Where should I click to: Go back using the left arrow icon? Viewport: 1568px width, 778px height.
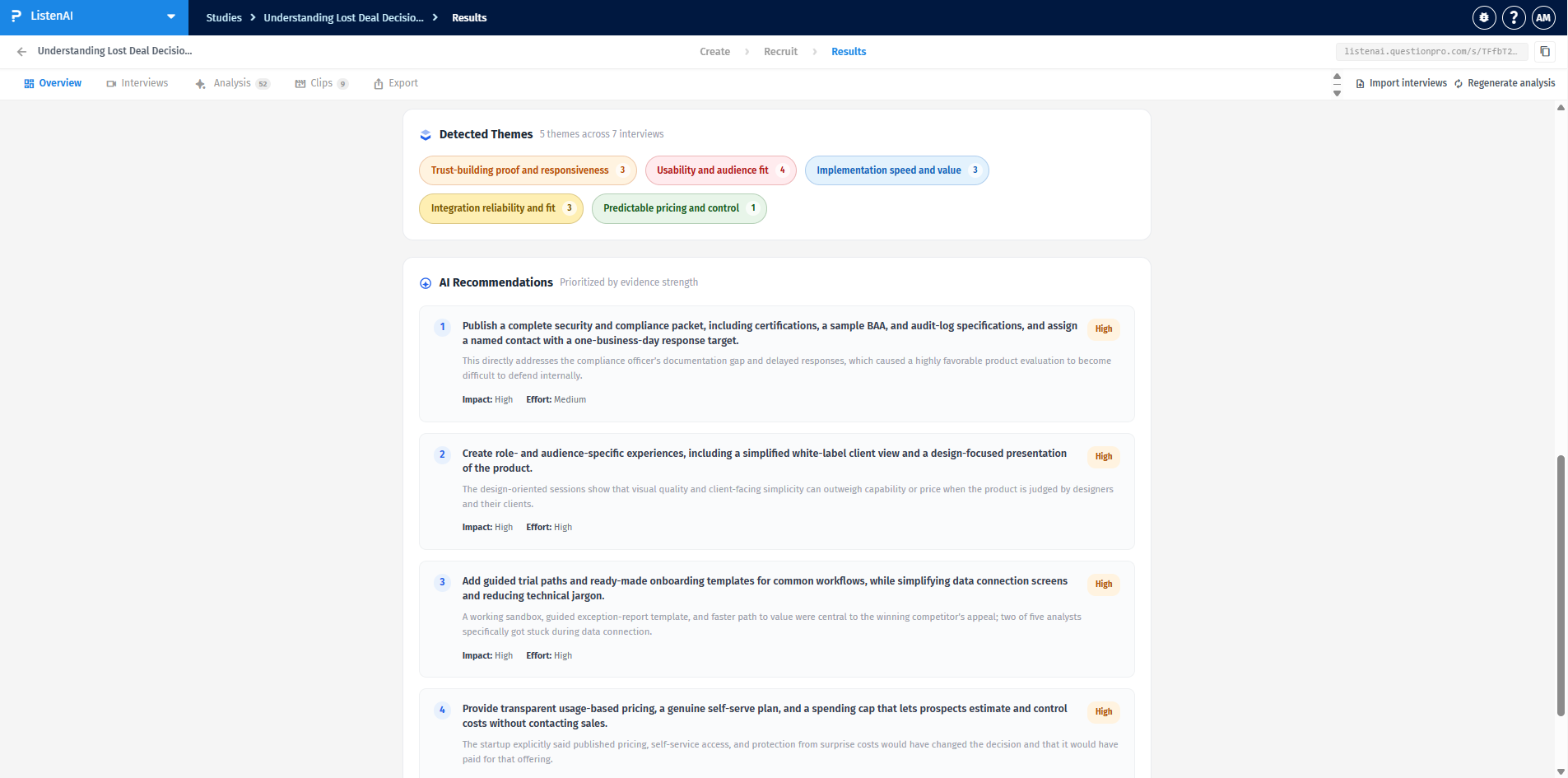(x=21, y=51)
